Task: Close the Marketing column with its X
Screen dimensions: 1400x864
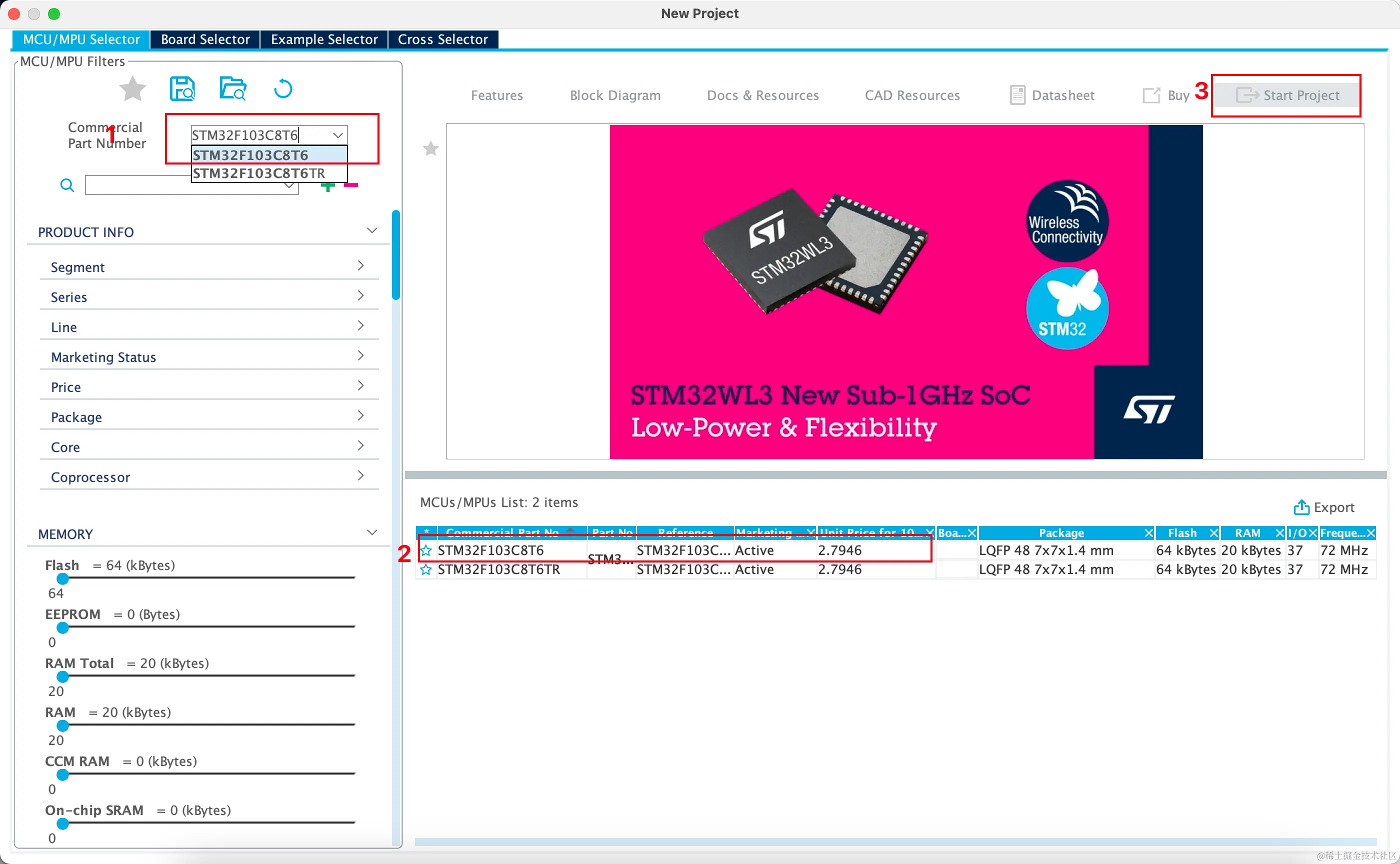Action: [811, 533]
